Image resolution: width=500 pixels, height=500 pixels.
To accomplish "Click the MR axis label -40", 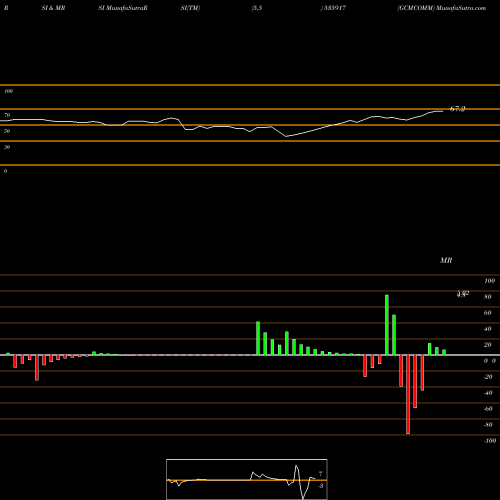I will point(488,393).
